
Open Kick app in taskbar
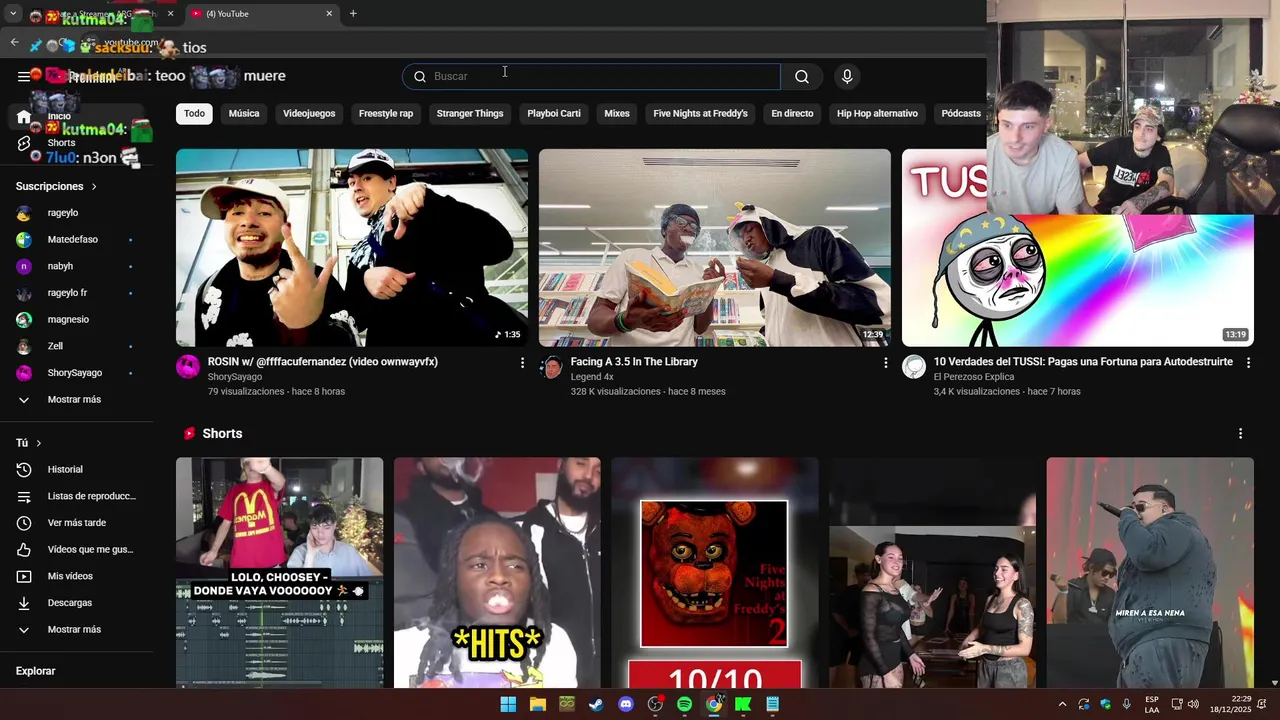pyautogui.click(x=743, y=705)
